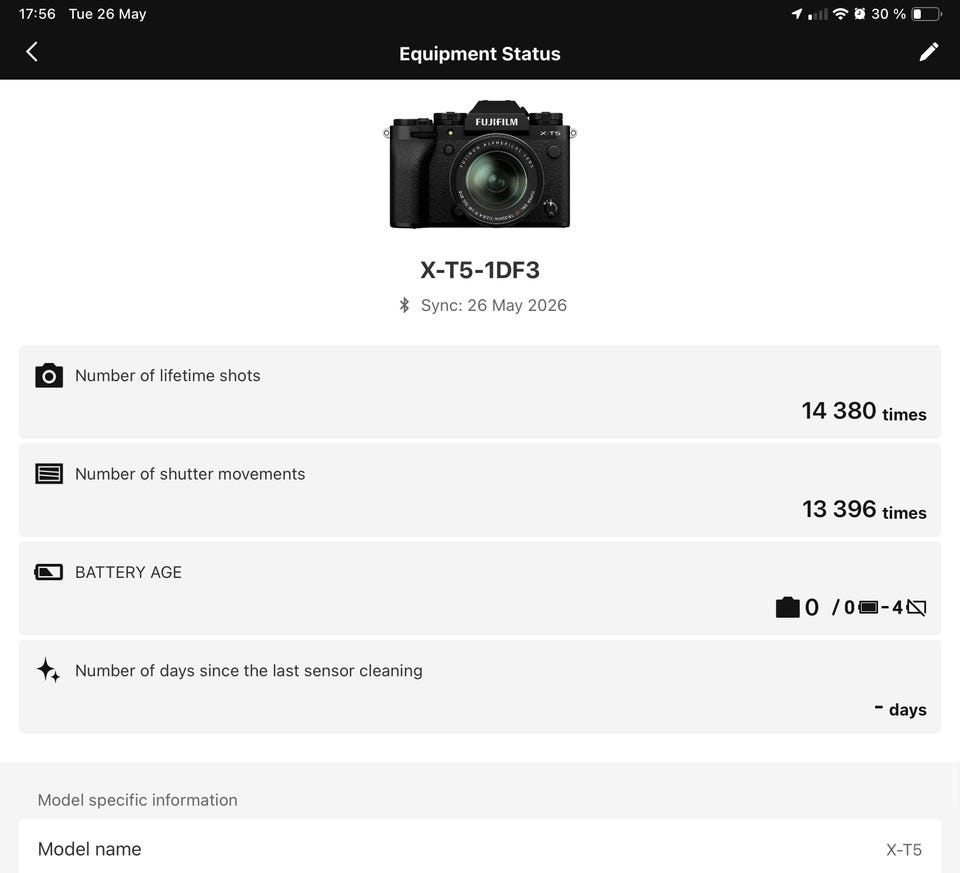This screenshot has width=960, height=873.
Task: Tap the sparkle sensor cleaning icon
Action: [48, 670]
